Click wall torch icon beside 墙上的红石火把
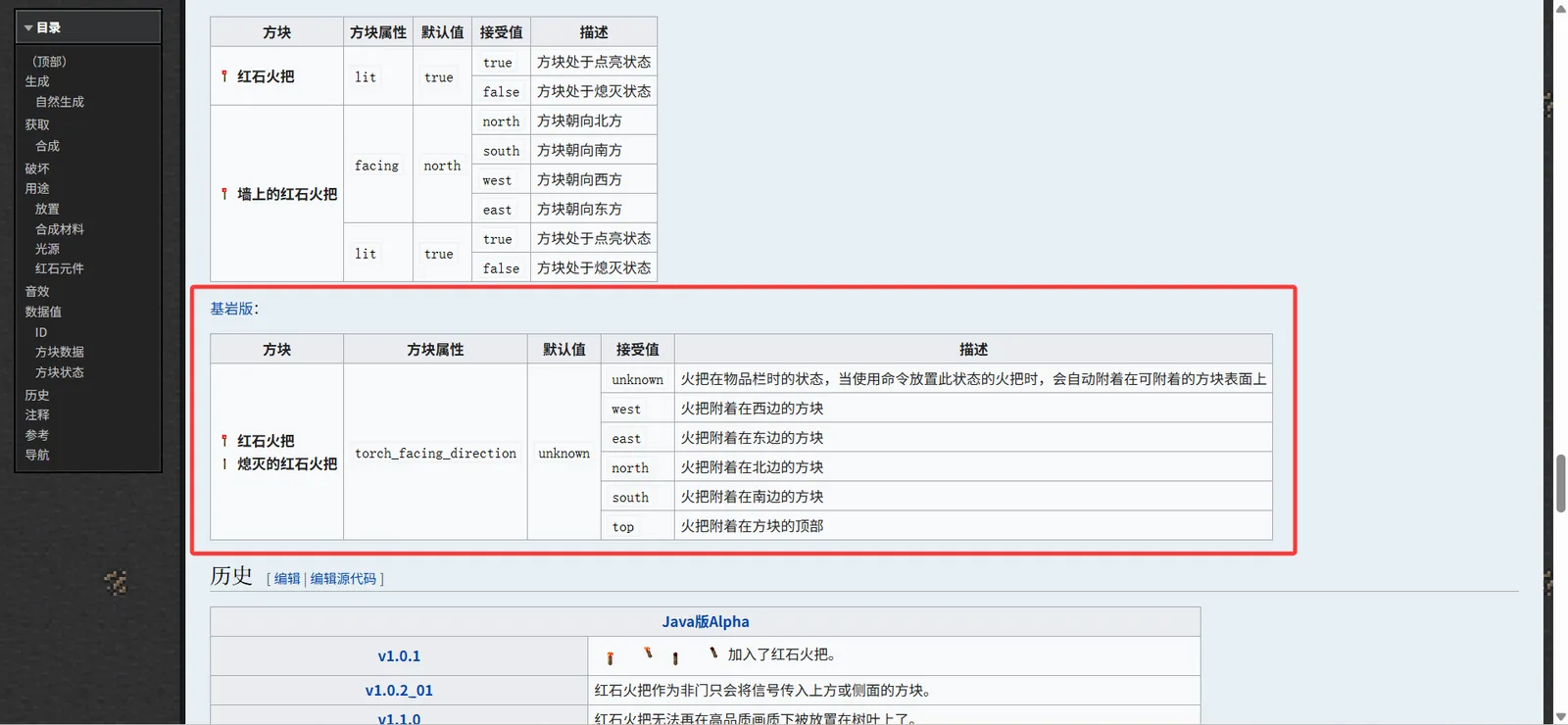This screenshot has height=725, width=1568. (224, 194)
